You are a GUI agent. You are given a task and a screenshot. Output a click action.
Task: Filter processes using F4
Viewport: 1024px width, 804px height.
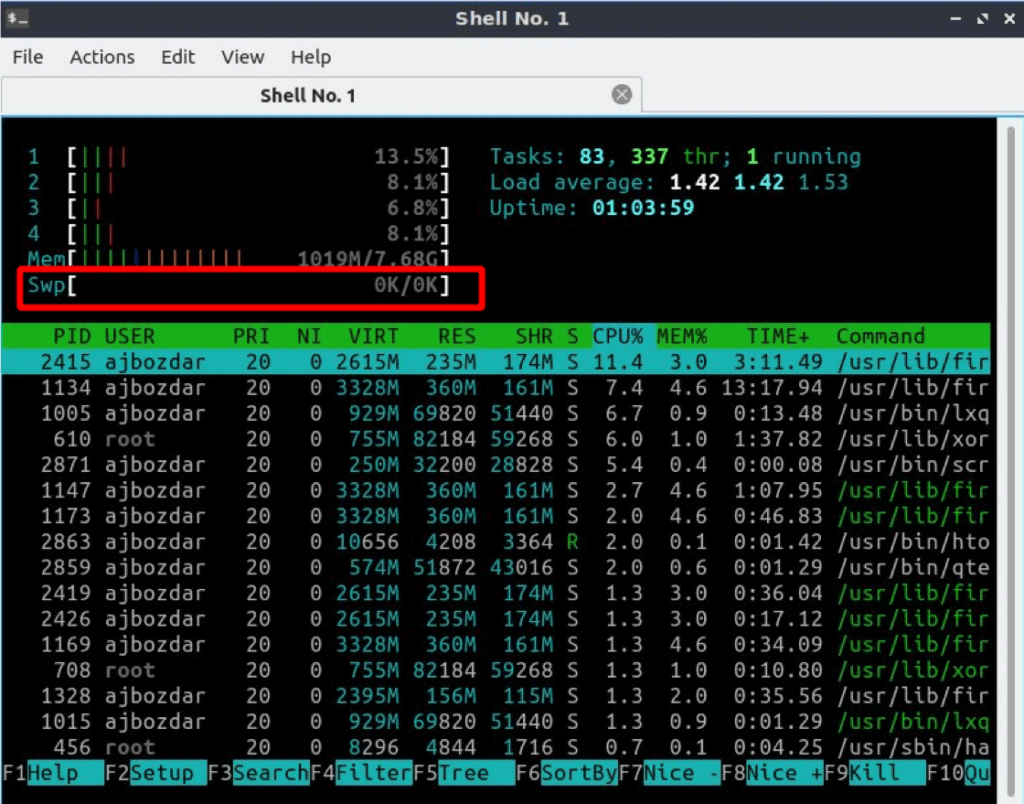[x=358, y=772]
